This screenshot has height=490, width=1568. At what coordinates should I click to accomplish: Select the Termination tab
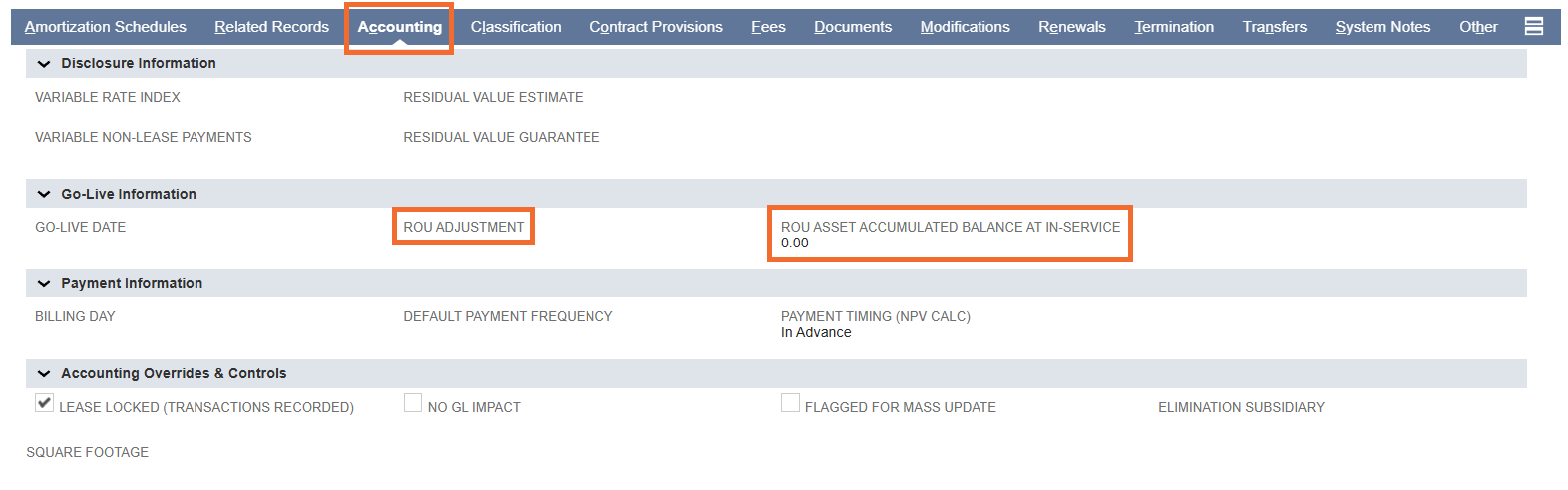pyautogui.click(x=1174, y=27)
